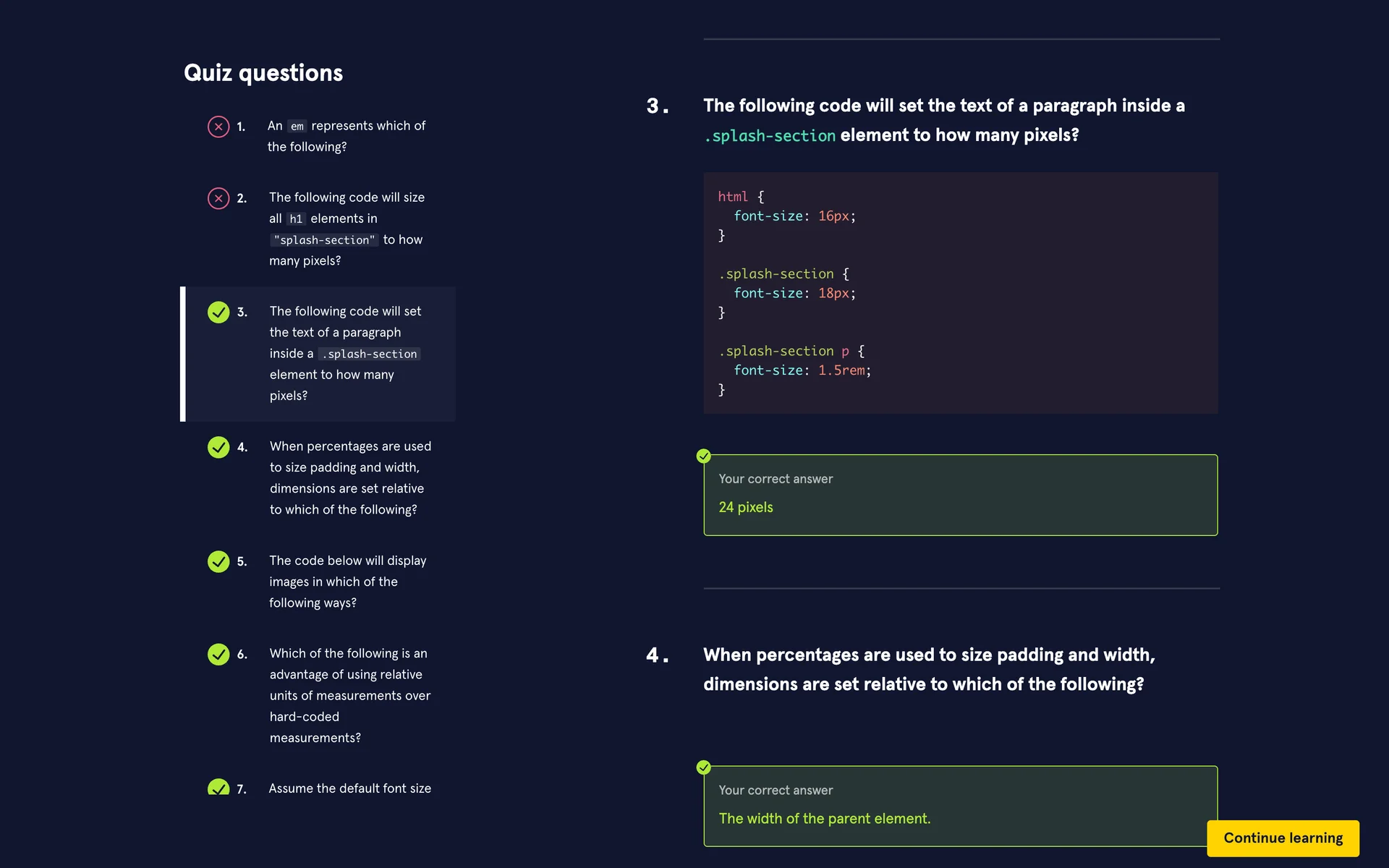This screenshot has height=868, width=1389.
Task: Go to sidebar question 4 on percentages
Action: tap(350, 477)
